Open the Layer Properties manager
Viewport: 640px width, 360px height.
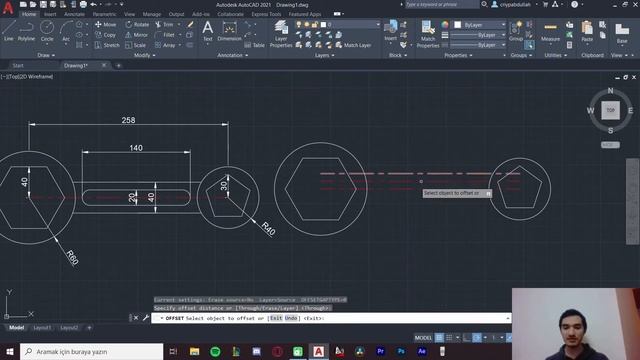(x=281, y=33)
